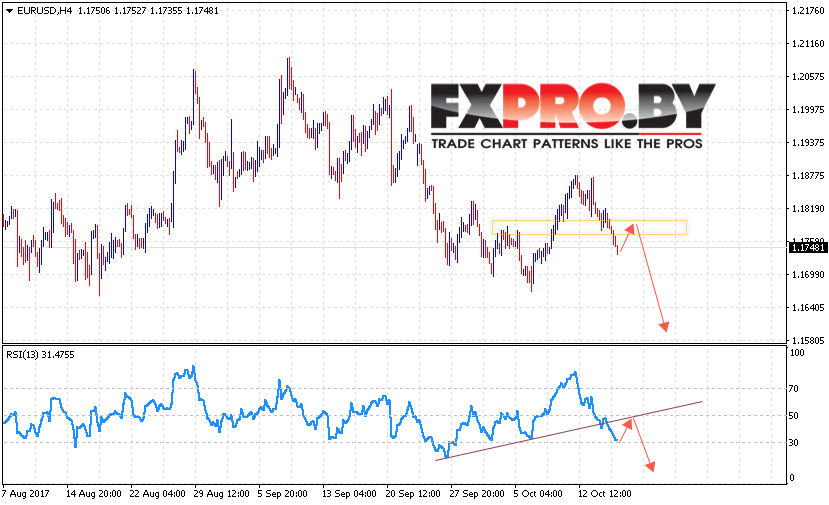The width and height of the screenshot is (829, 505).
Task: Click the 1.16405 price axis label
Action: 808,307
